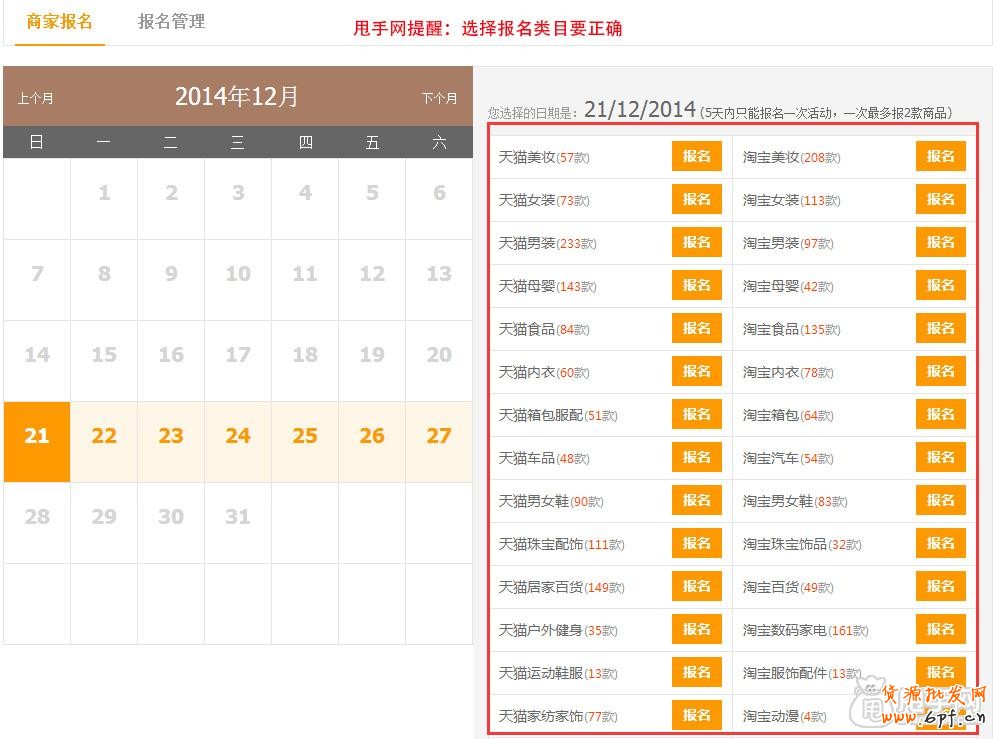Sign up for 淘宝箱包 category
The width and height of the screenshot is (996, 739).
tap(940, 414)
